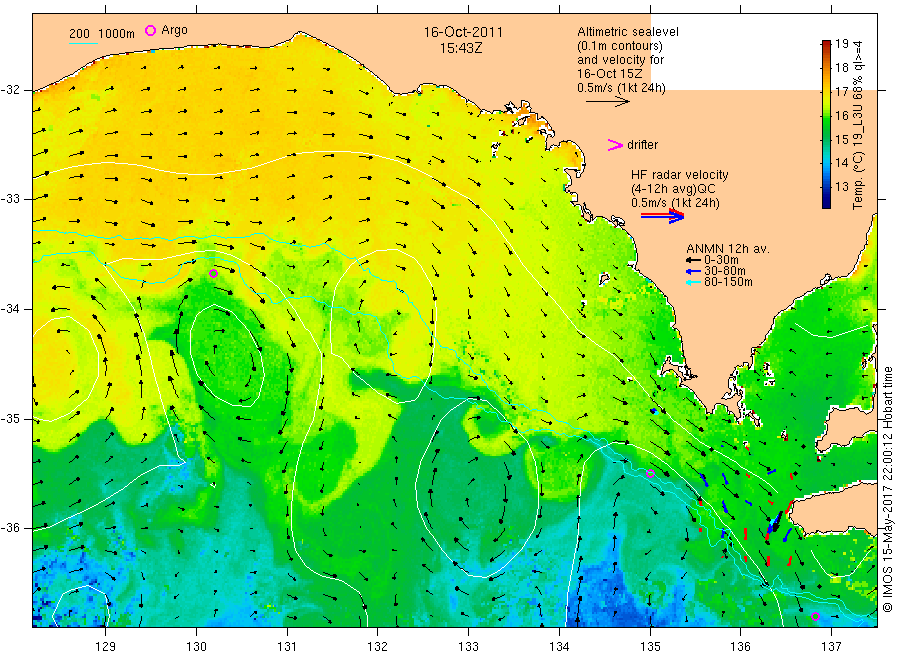Click the Argo float marker near 135°E, 35.5°S
The height and width of the screenshot is (660, 900).
tap(650, 474)
